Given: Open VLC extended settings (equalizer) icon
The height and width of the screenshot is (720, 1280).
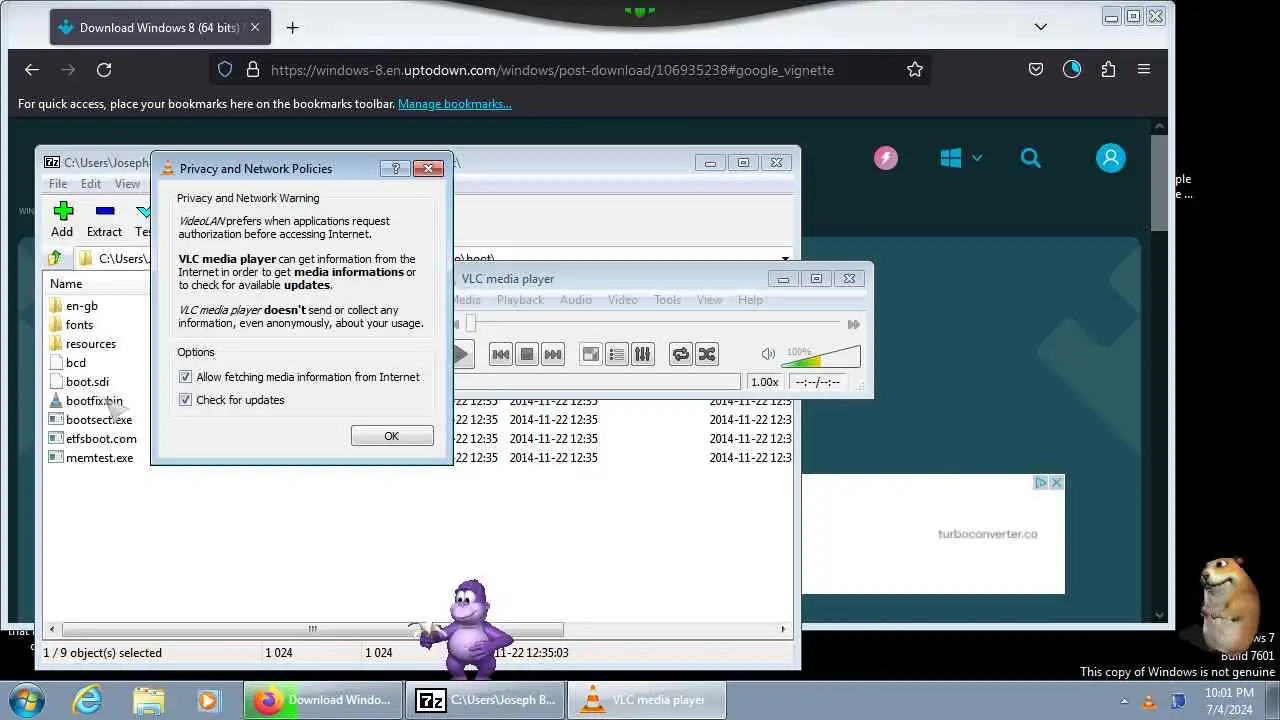Looking at the screenshot, I should [x=643, y=354].
